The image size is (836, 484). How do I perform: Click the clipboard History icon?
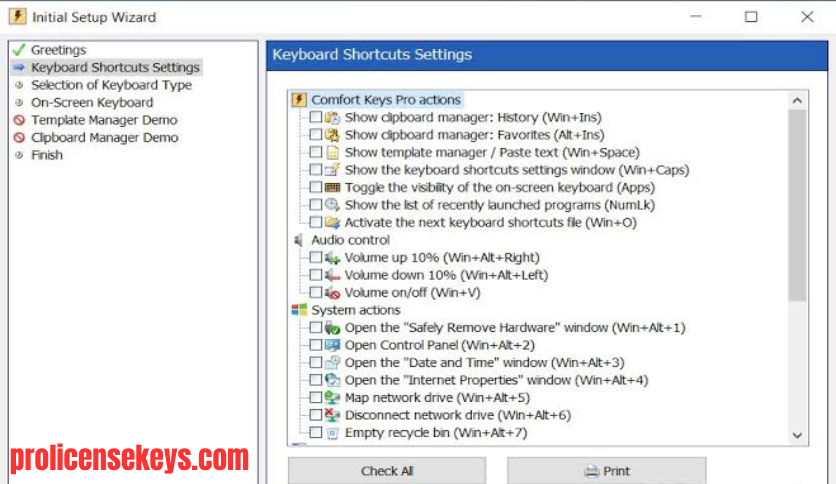click(332, 117)
